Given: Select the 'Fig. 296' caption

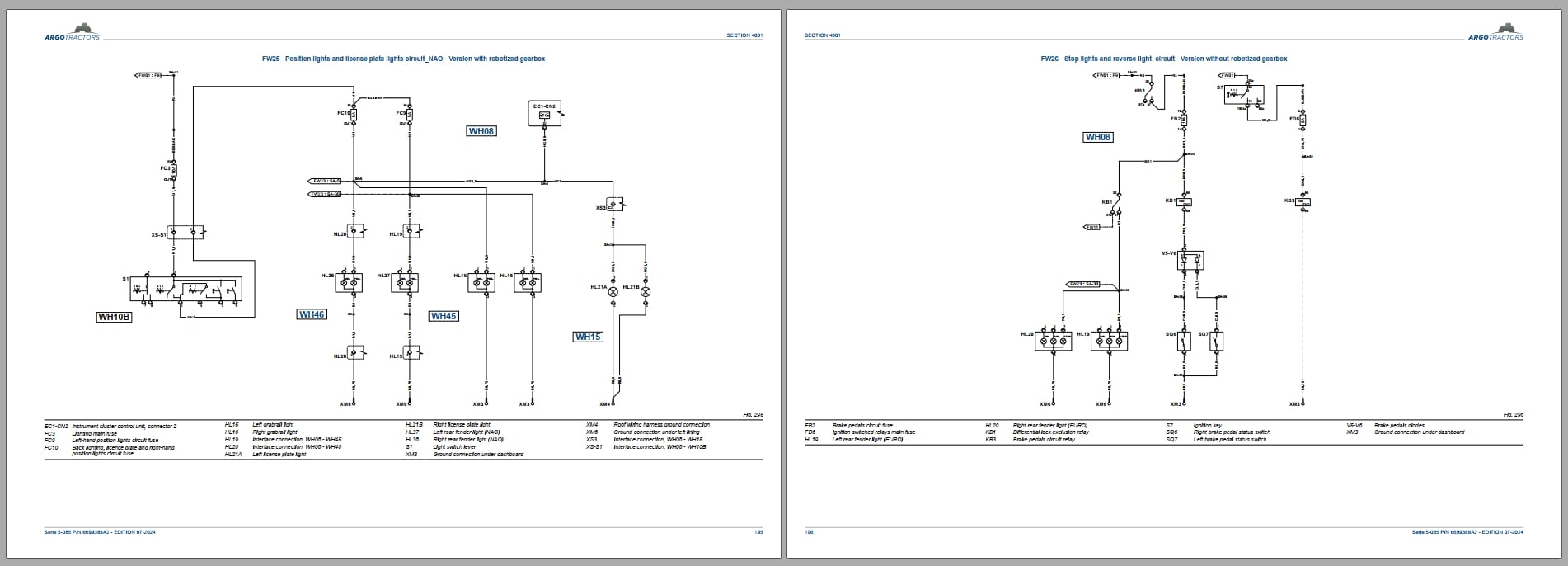Looking at the screenshot, I should tap(1513, 415).
